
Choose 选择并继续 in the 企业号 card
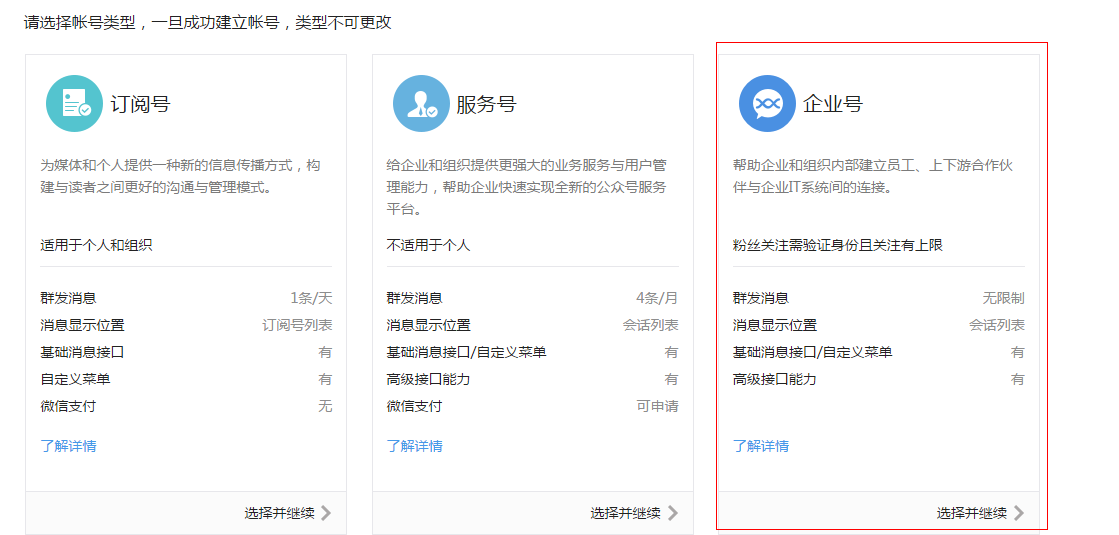[x=972, y=513]
